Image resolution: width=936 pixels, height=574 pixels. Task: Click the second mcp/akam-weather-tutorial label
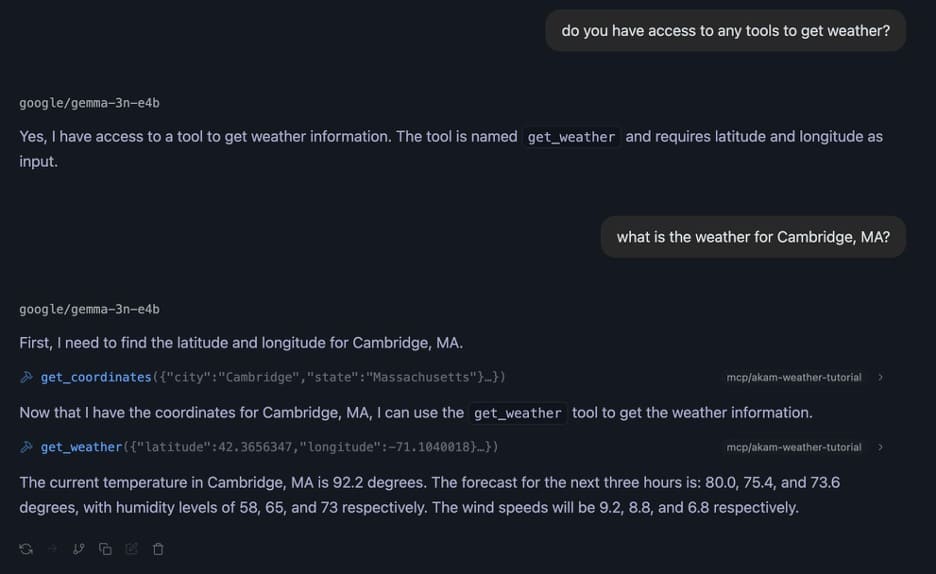794,448
